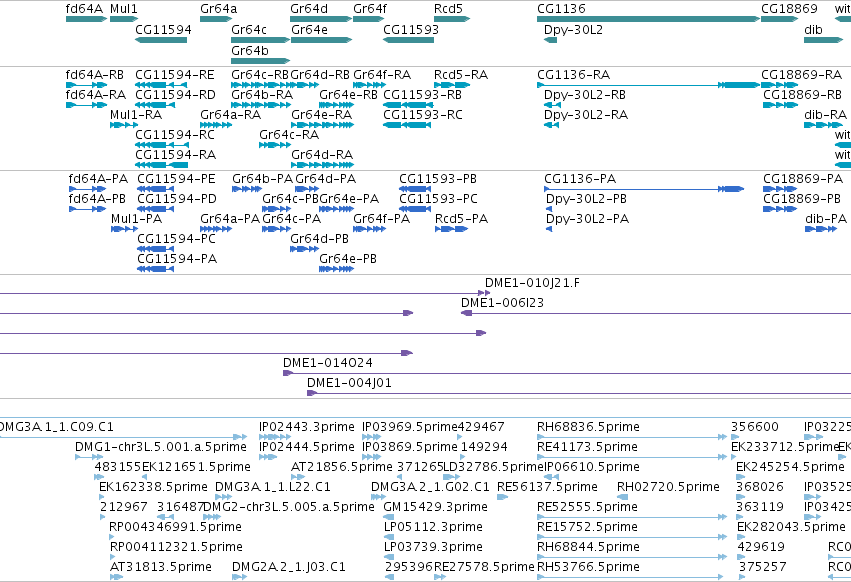Image resolution: width=851 pixels, height=582 pixels.
Task: Click transcript dib-RA
Action: tap(825, 115)
